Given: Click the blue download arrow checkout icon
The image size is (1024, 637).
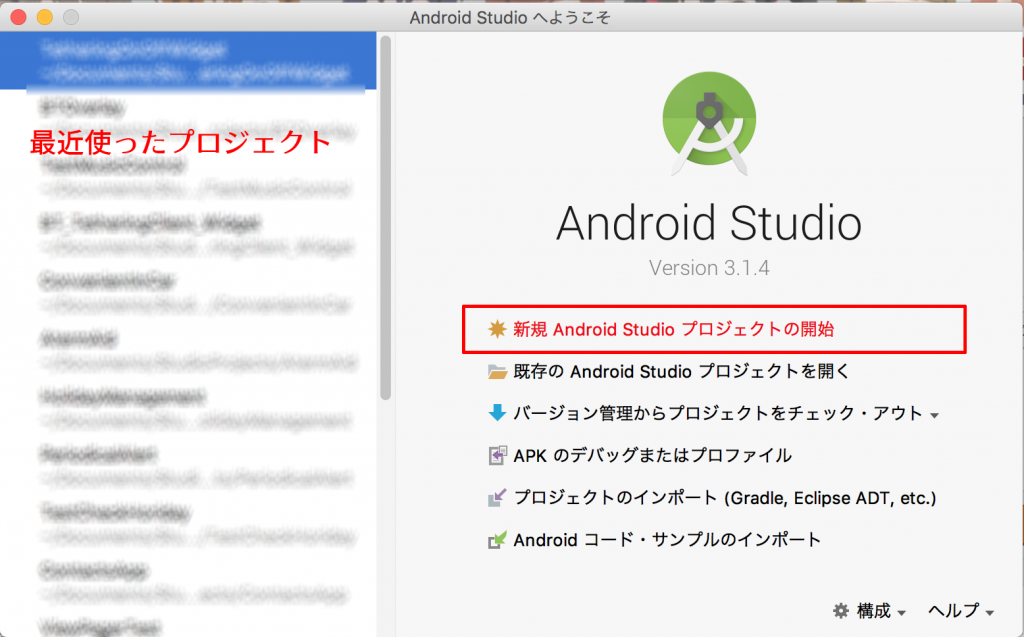Looking at the screenshot, I should tap(497, 412).
